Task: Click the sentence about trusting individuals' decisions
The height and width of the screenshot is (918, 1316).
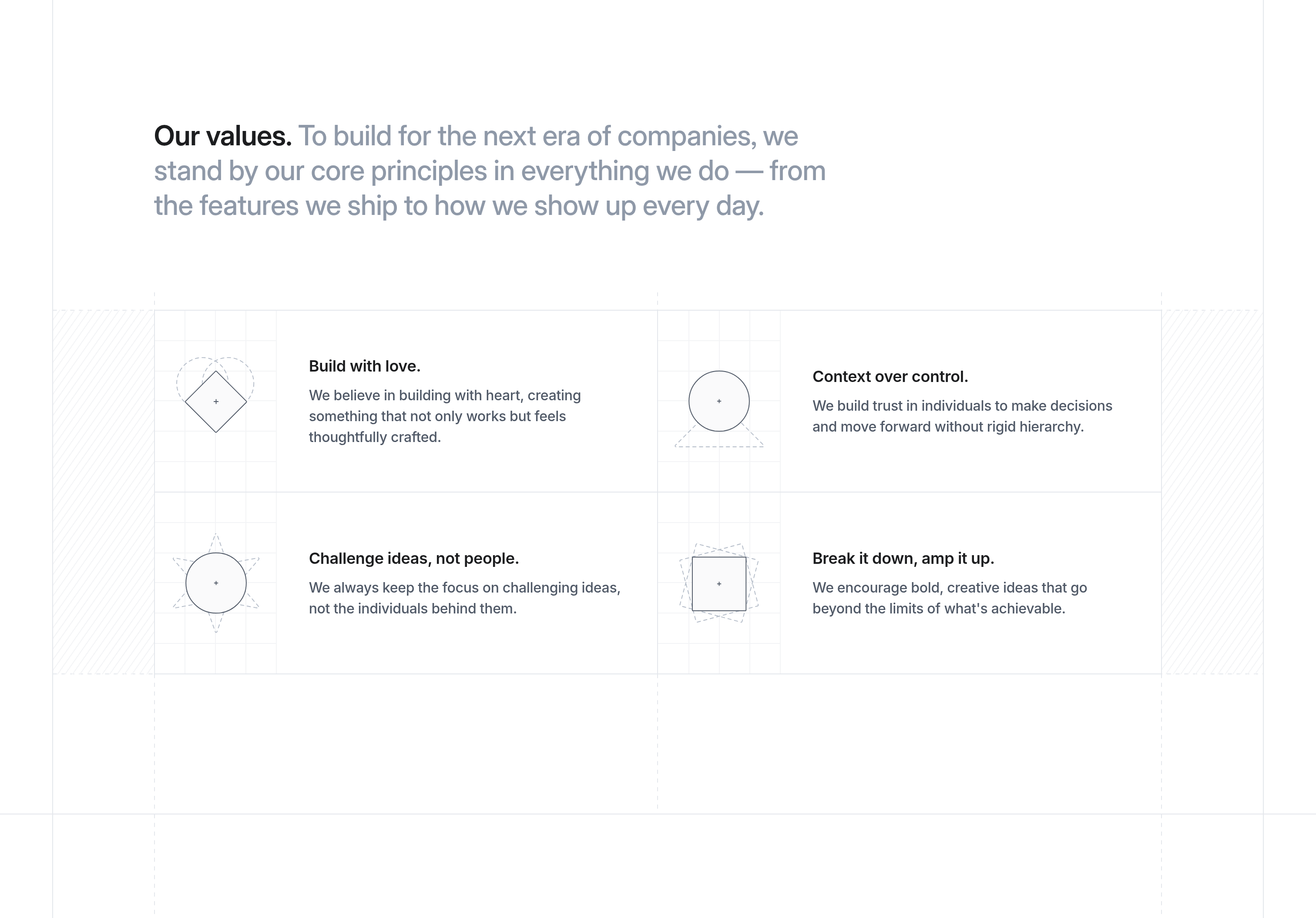Action: [x=962, y=416]
